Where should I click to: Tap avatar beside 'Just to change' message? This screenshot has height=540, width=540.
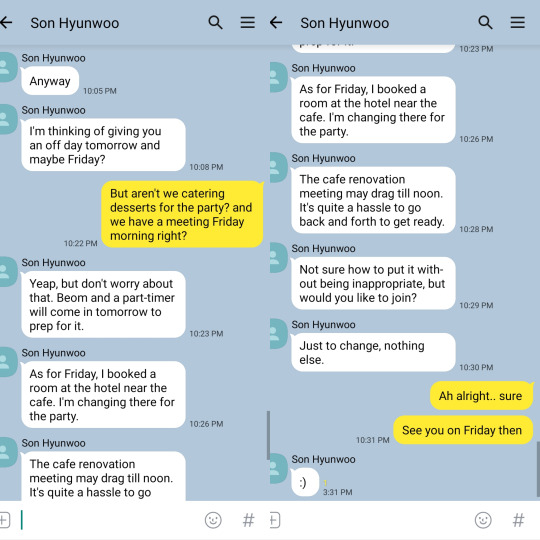(278, 334)
